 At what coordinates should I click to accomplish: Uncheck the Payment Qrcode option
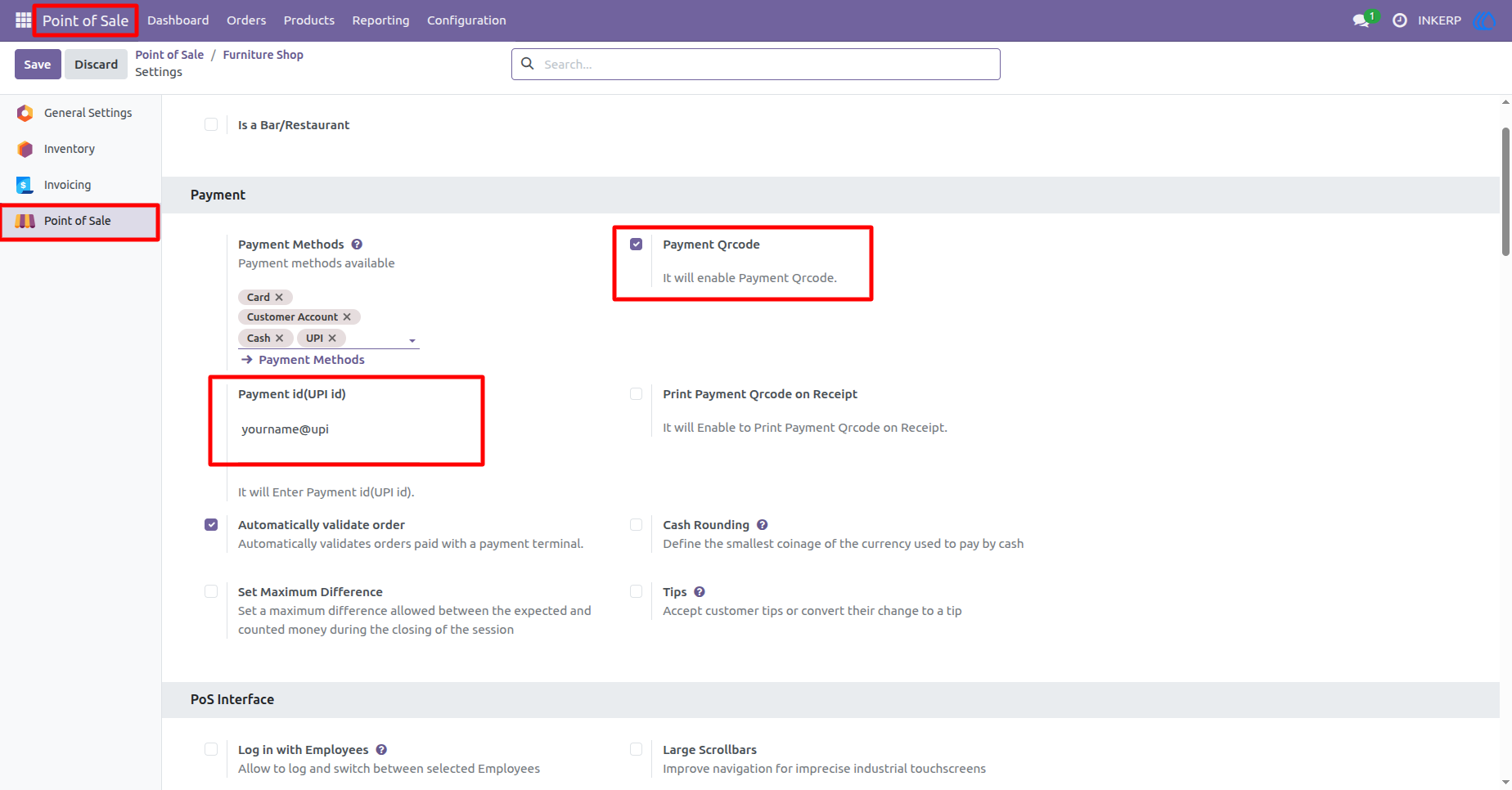(x=636, y=244)
